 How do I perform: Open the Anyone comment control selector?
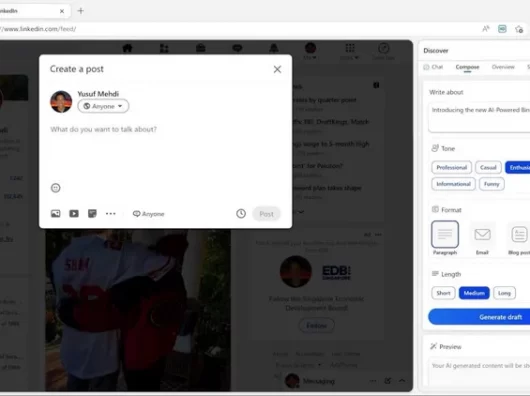tap(148, 214)
